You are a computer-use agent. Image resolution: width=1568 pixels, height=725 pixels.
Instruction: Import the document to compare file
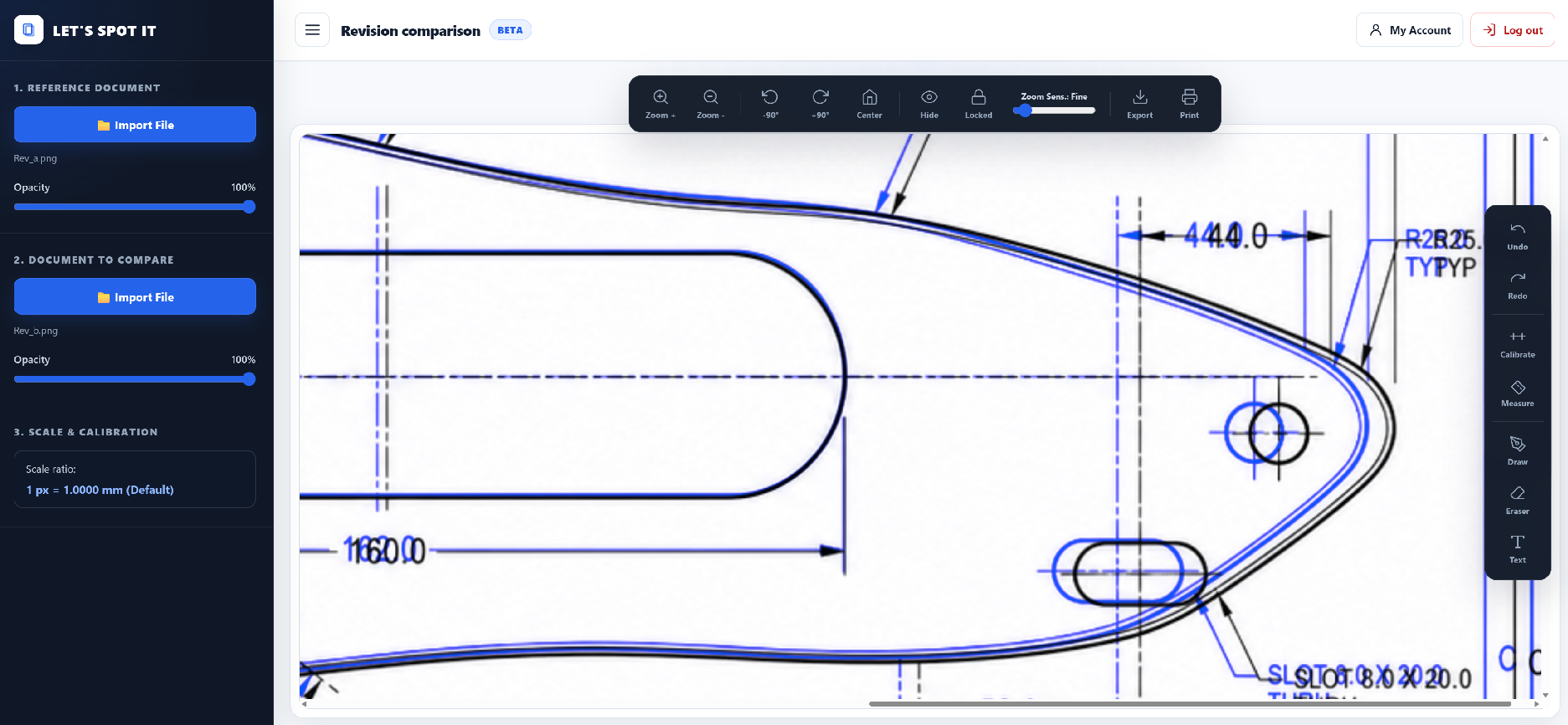point(135,297)
